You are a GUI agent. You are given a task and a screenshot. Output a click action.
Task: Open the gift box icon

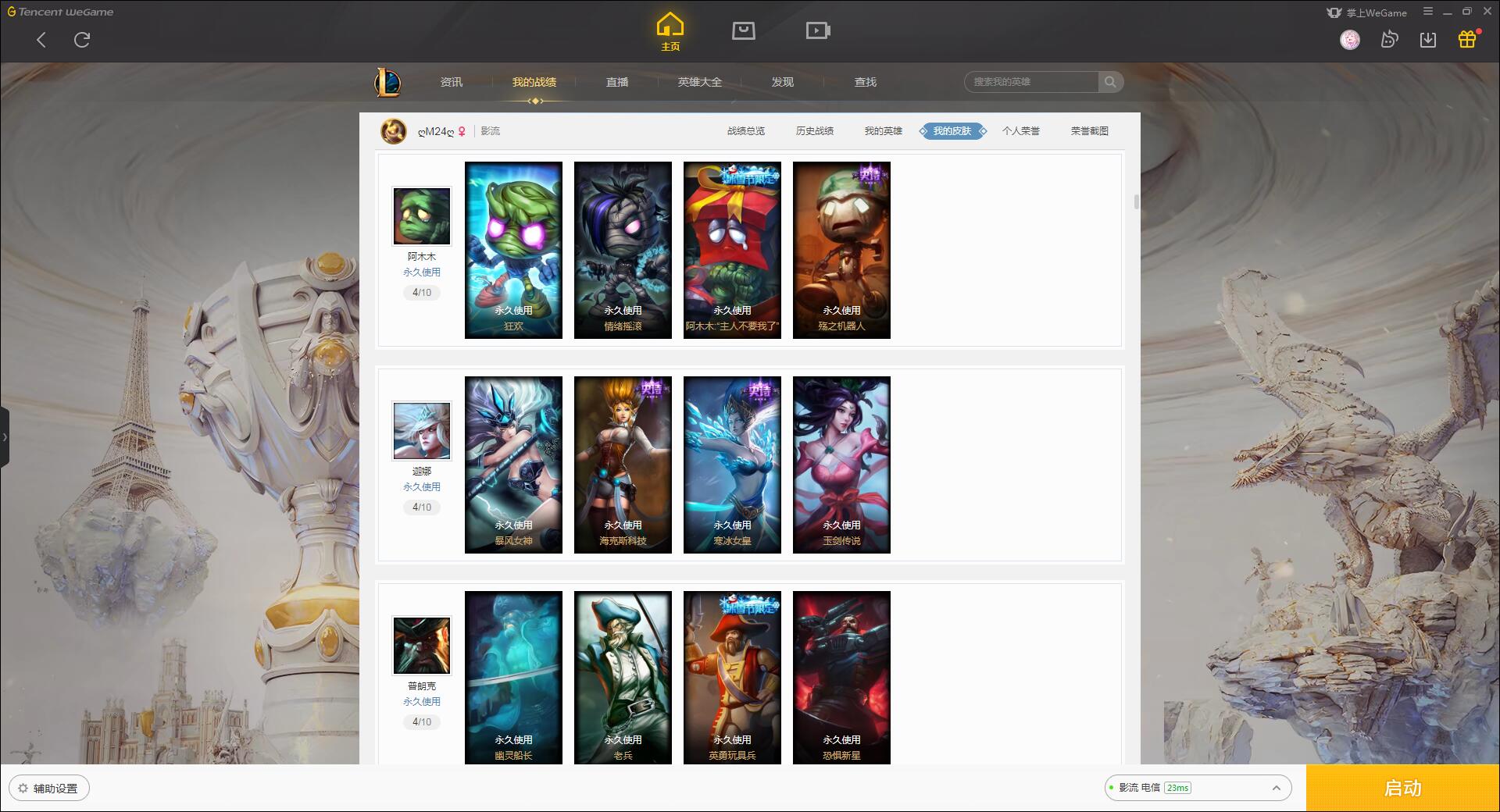pos(1467,39)
